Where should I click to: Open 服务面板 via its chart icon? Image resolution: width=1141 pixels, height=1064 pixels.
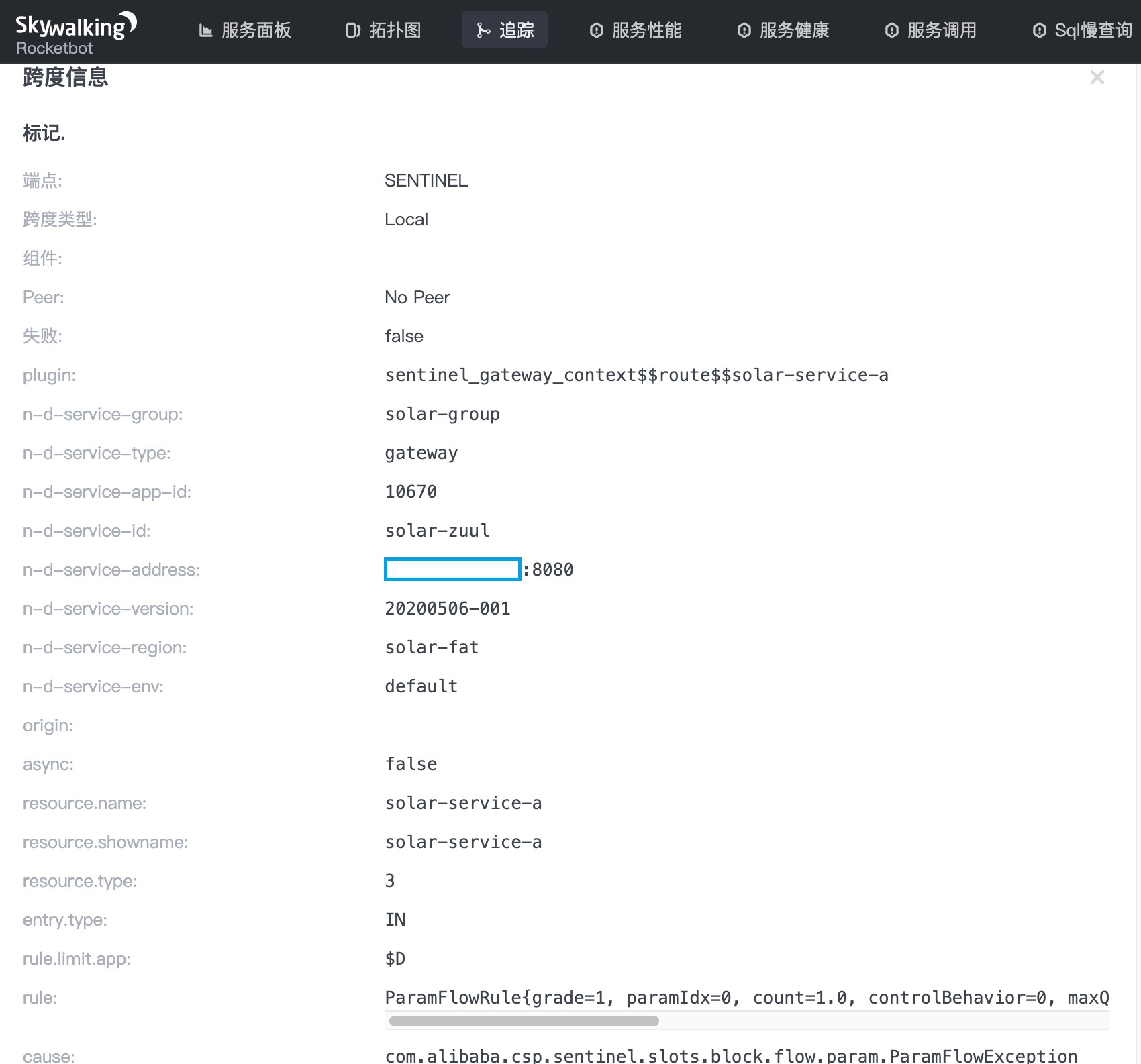click(x=206, y=30)
